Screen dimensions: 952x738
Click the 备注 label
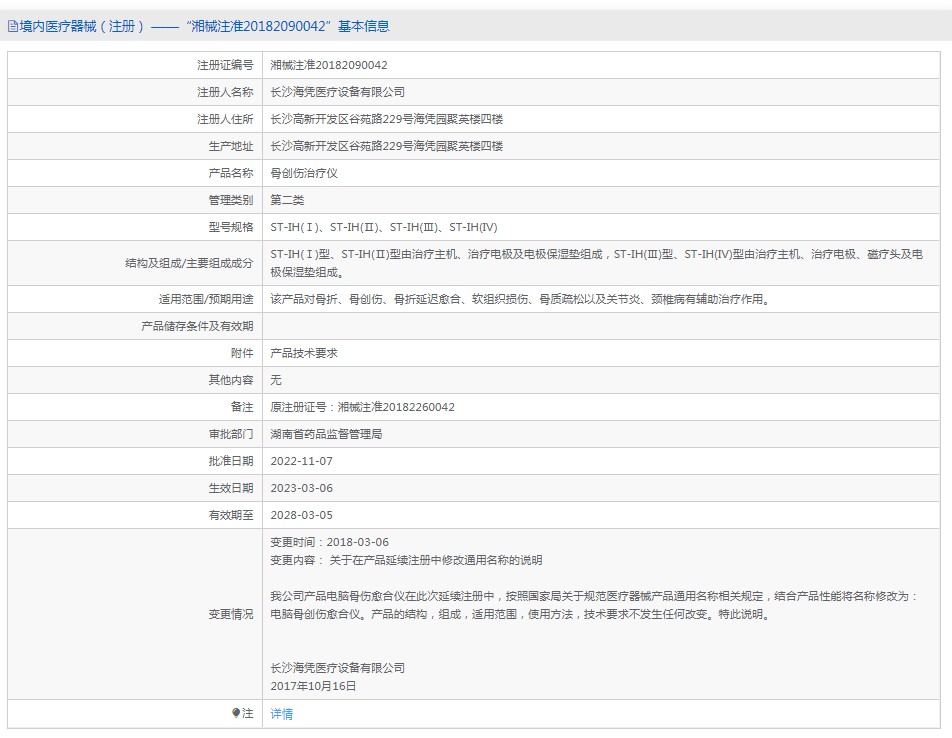coord(242,407)
